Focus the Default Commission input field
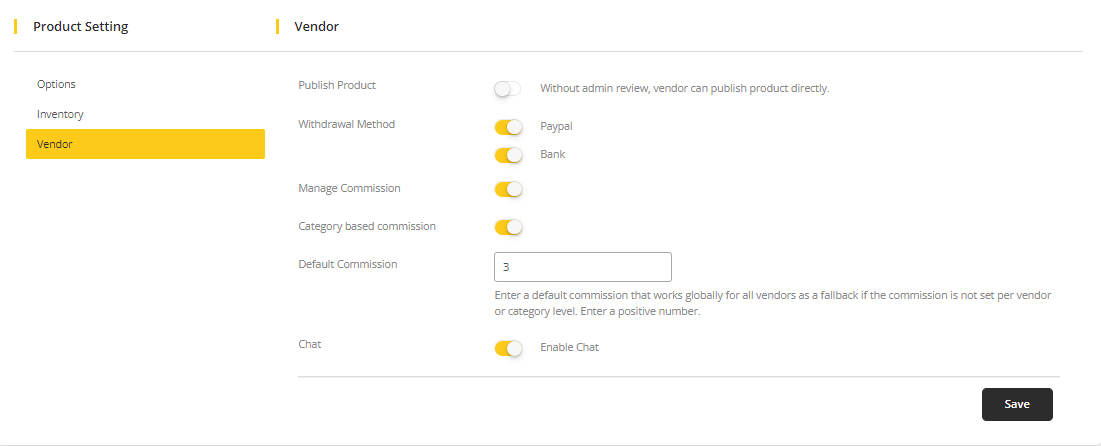 (x=582, y=267)
